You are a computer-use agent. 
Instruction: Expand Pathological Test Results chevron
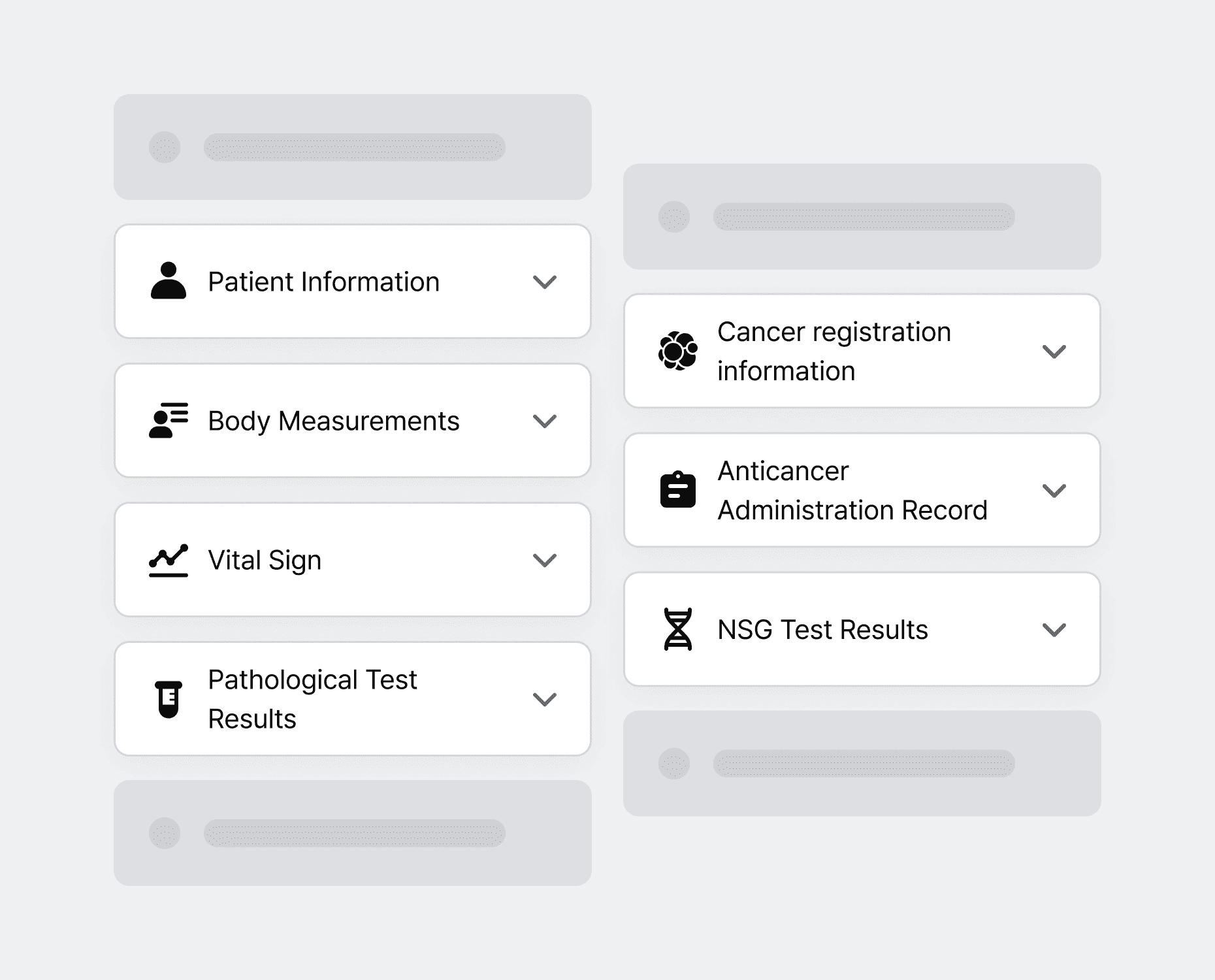click(545, 699)
